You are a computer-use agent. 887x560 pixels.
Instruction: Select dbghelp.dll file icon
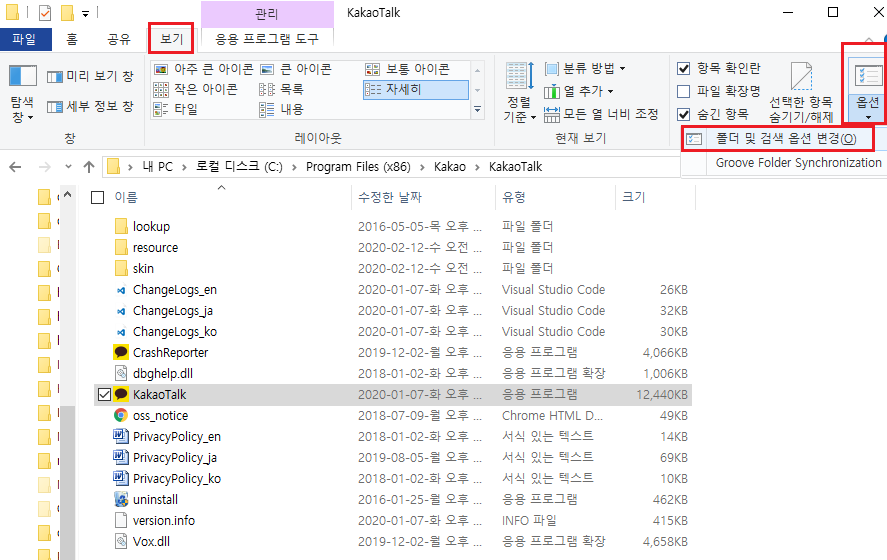(x=121, y=373)
